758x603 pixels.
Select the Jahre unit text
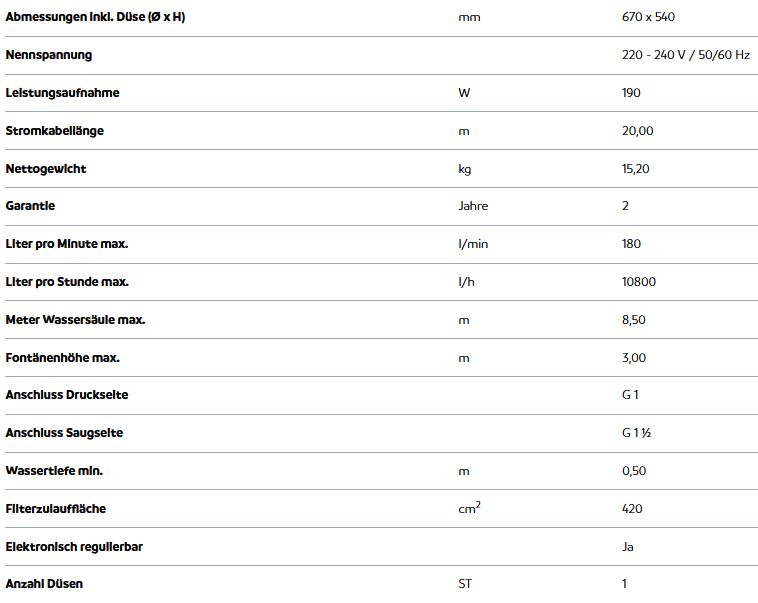pos(473,206)
